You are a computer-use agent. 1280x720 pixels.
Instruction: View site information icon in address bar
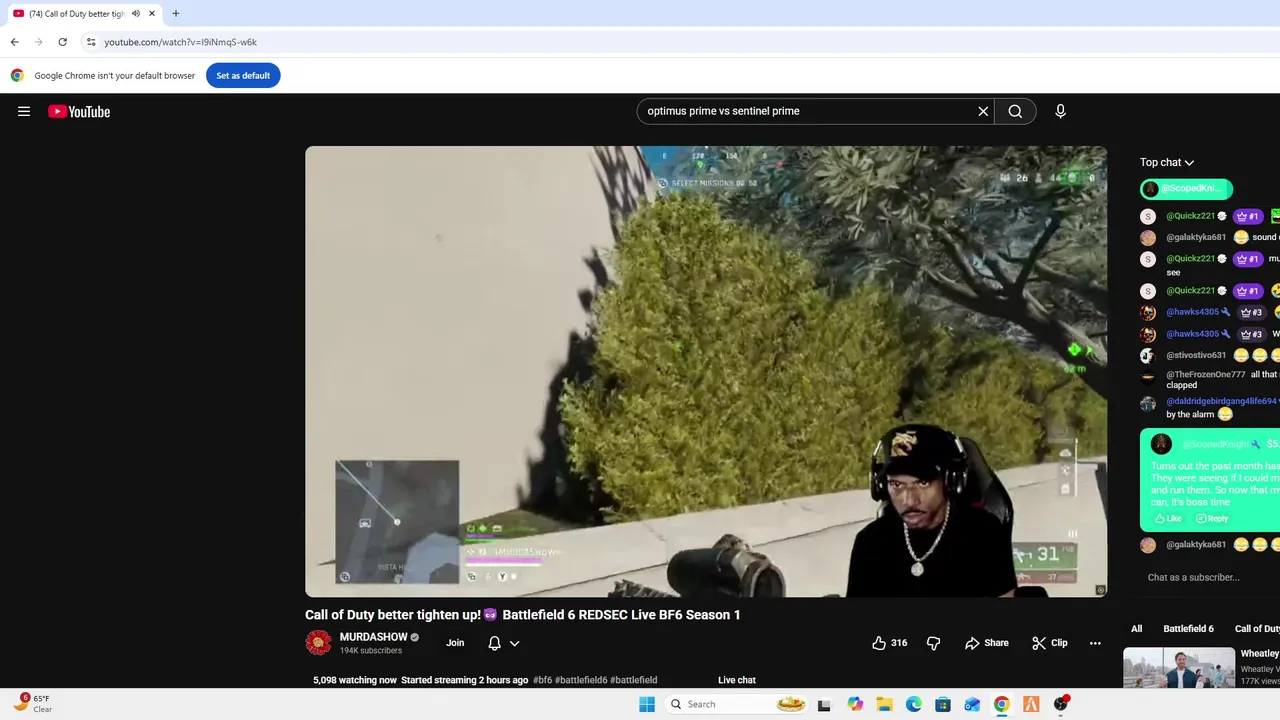click(91, 42)
